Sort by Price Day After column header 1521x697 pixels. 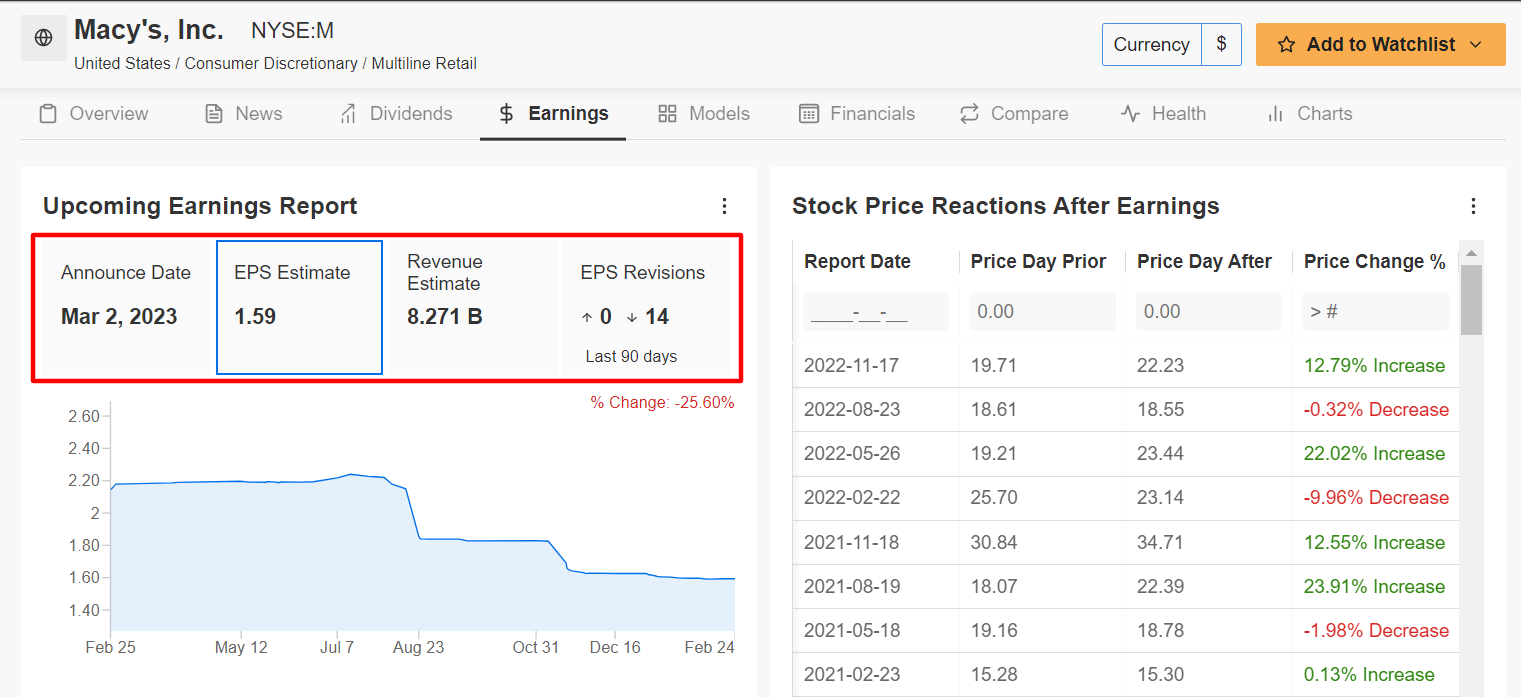1204,262
